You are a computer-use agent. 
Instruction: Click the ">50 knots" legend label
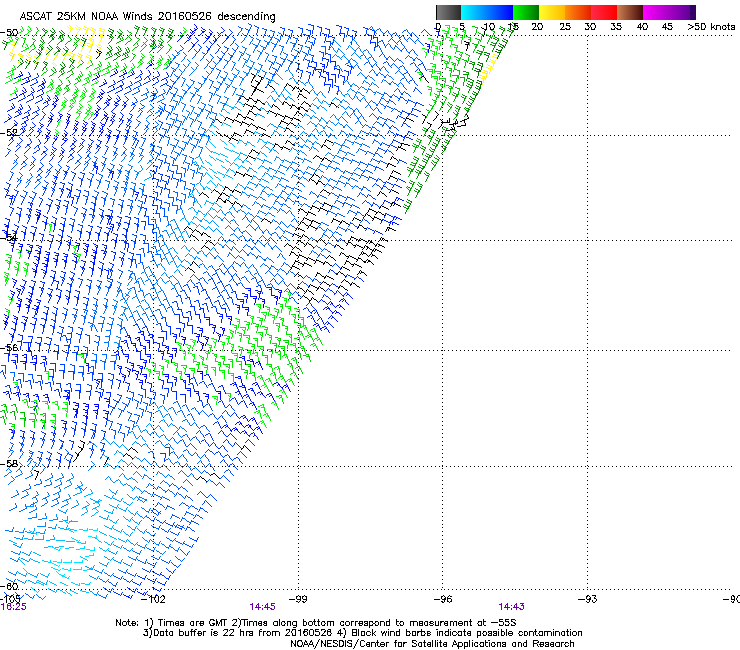click(711, 27)
